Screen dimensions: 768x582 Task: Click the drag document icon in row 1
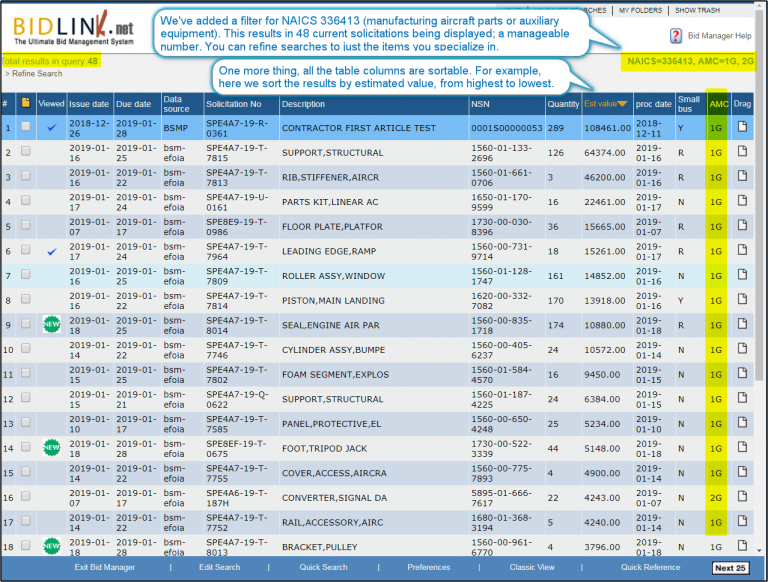pyautogui.click(x=742, y=127)
